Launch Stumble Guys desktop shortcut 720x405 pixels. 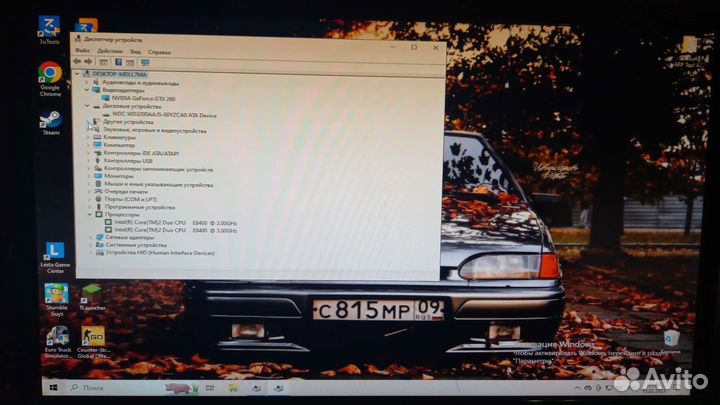point(56,300)
